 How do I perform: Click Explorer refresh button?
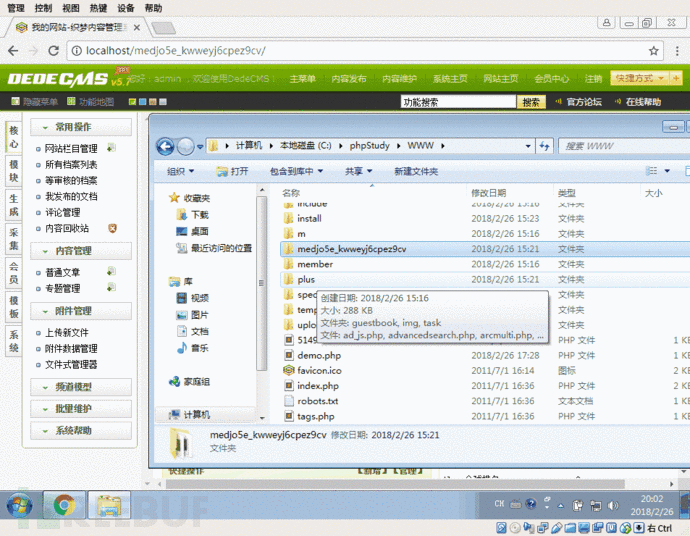click(x=544, y=146)
